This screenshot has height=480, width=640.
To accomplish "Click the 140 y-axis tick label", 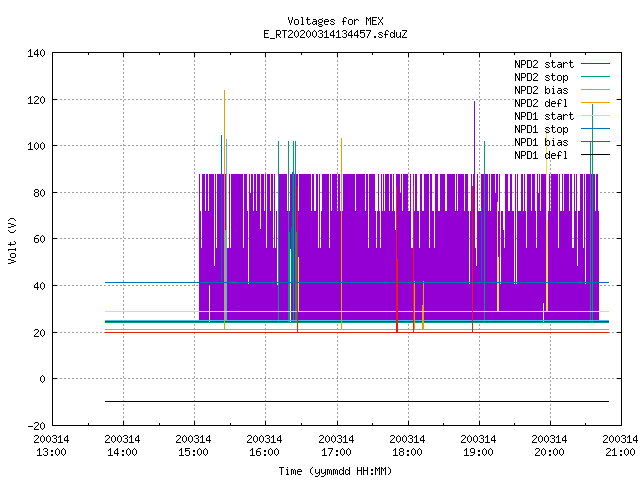I will [x=36, y=53].
